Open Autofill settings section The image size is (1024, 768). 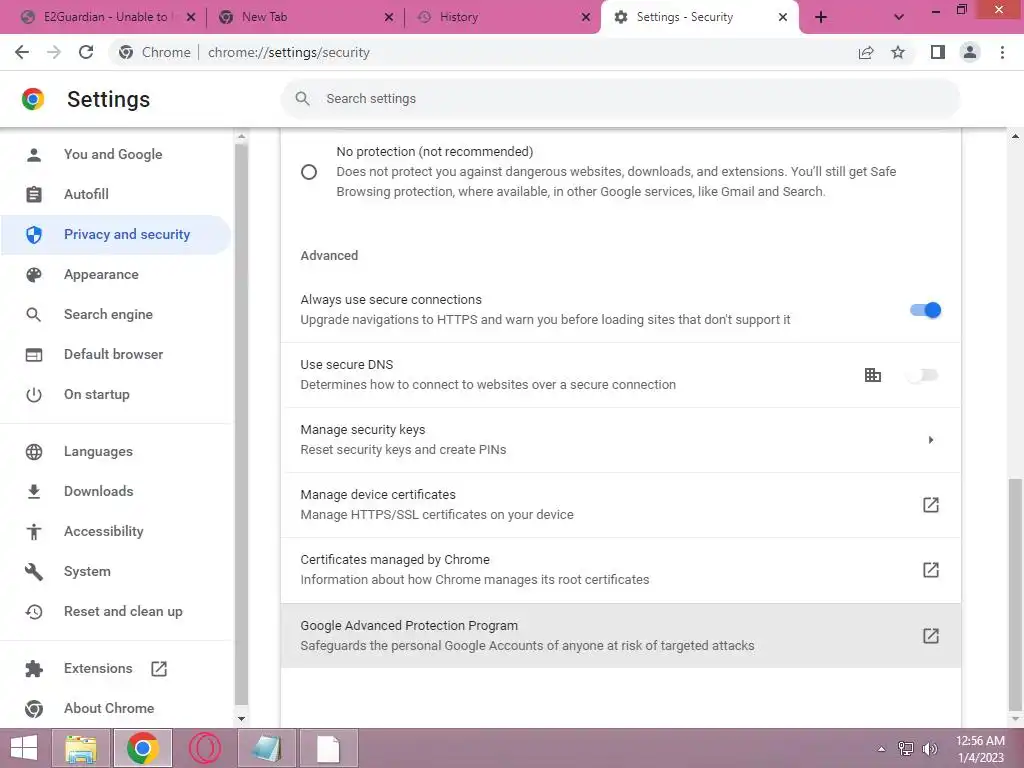[x=116, y=195]
